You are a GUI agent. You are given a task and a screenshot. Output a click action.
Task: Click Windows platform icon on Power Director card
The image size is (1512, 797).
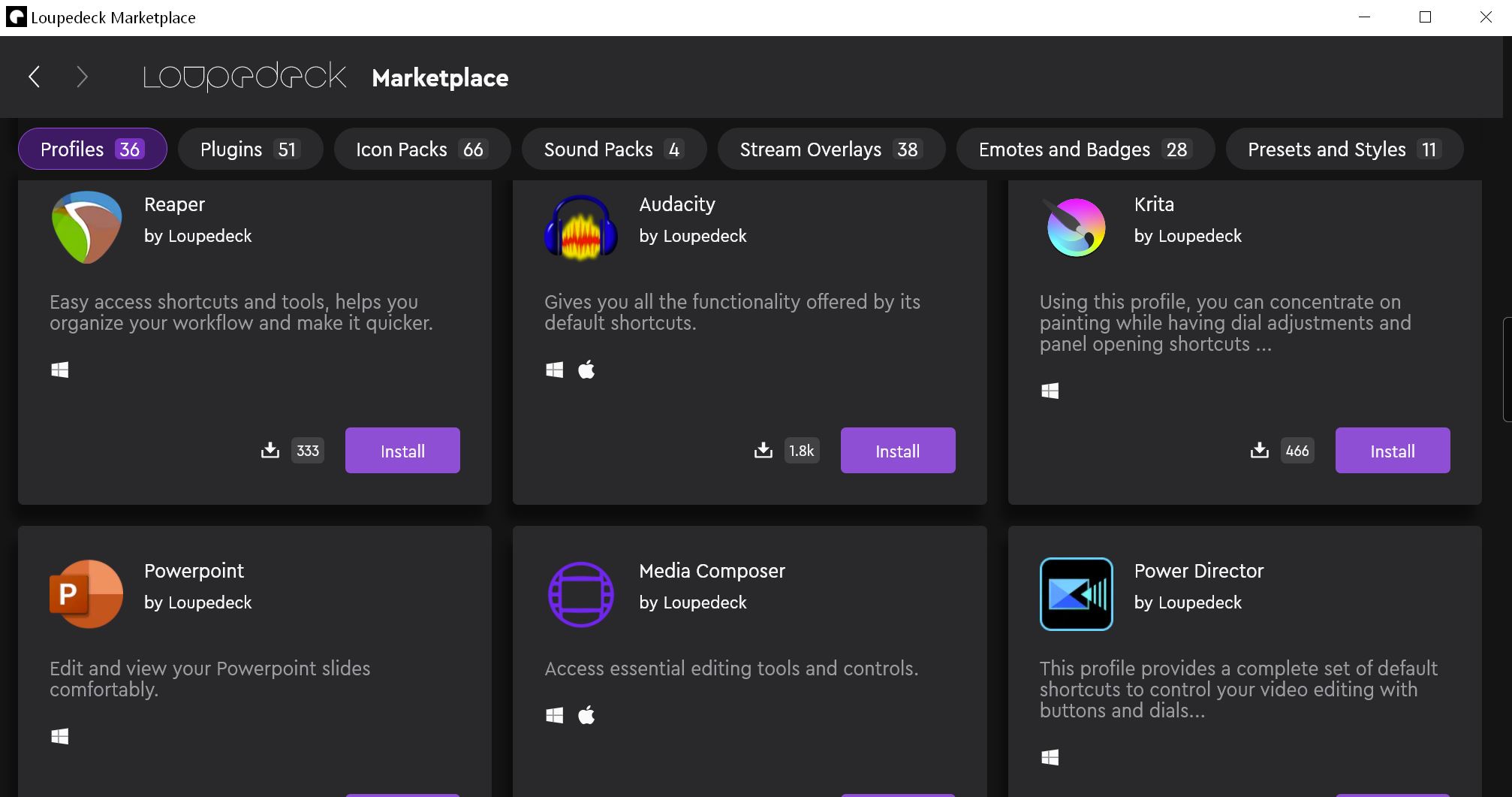pos(1050,757)
